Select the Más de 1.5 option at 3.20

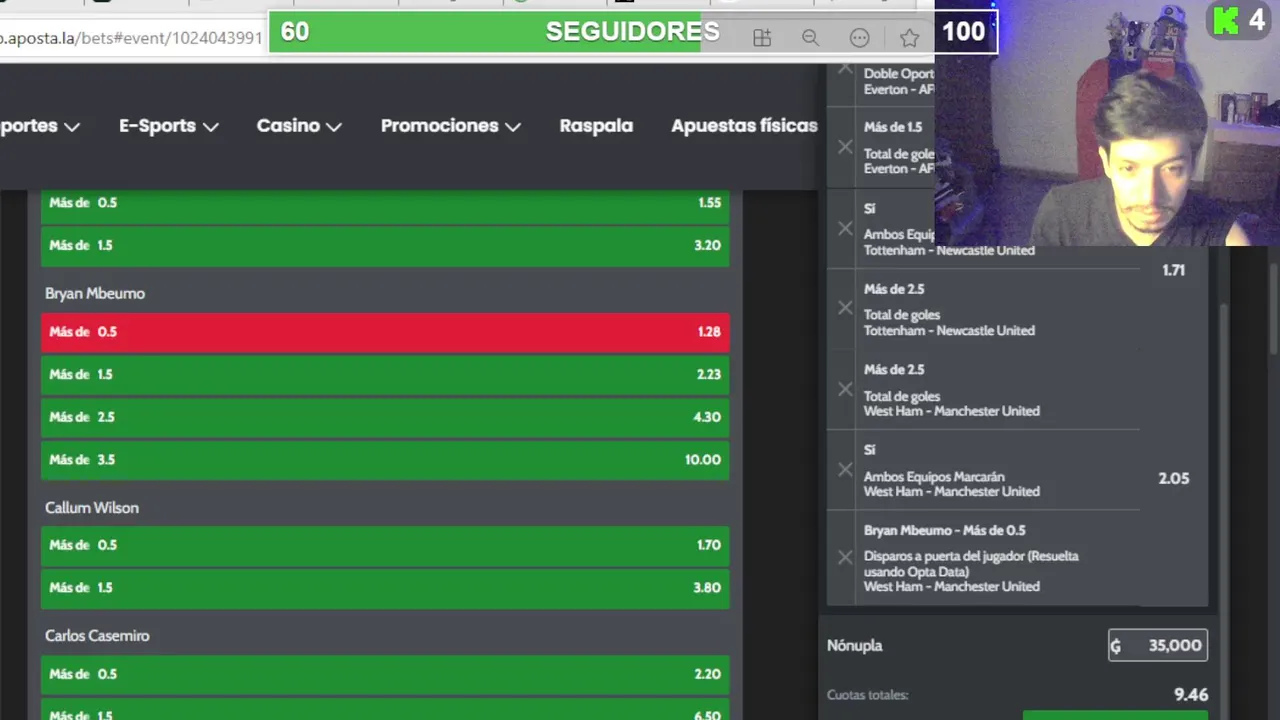tap(385, 246)
